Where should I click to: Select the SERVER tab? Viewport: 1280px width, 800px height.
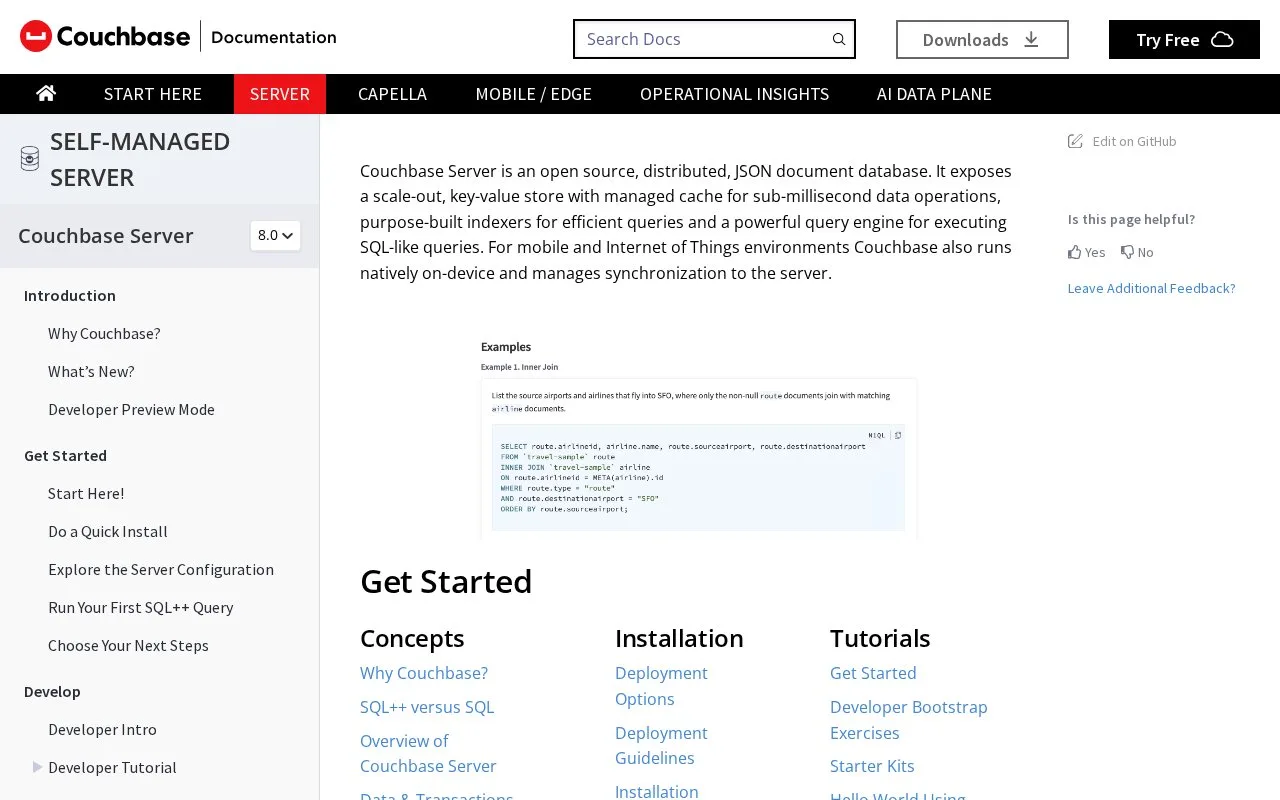280,94
